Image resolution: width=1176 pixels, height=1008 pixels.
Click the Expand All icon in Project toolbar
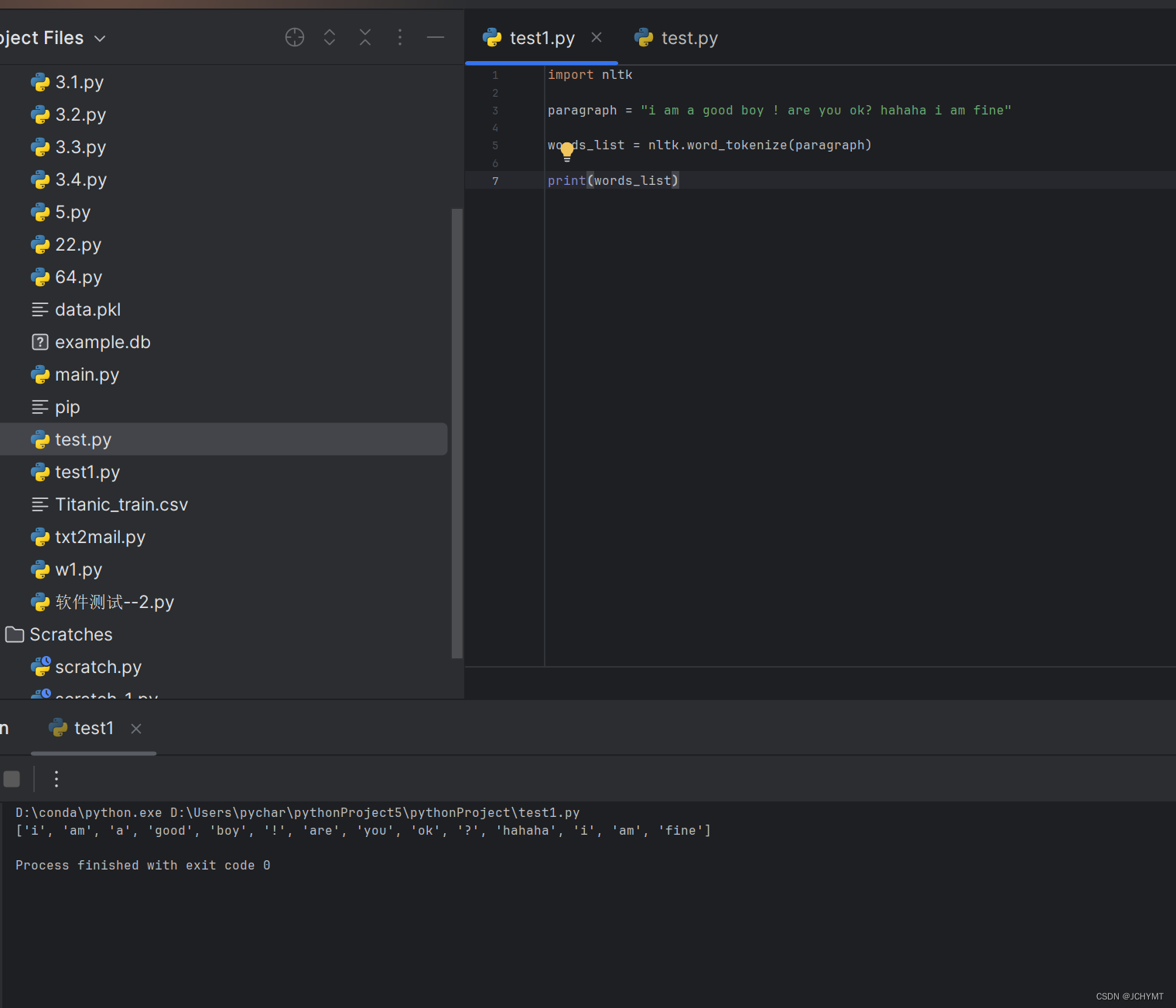coord(329,36)
